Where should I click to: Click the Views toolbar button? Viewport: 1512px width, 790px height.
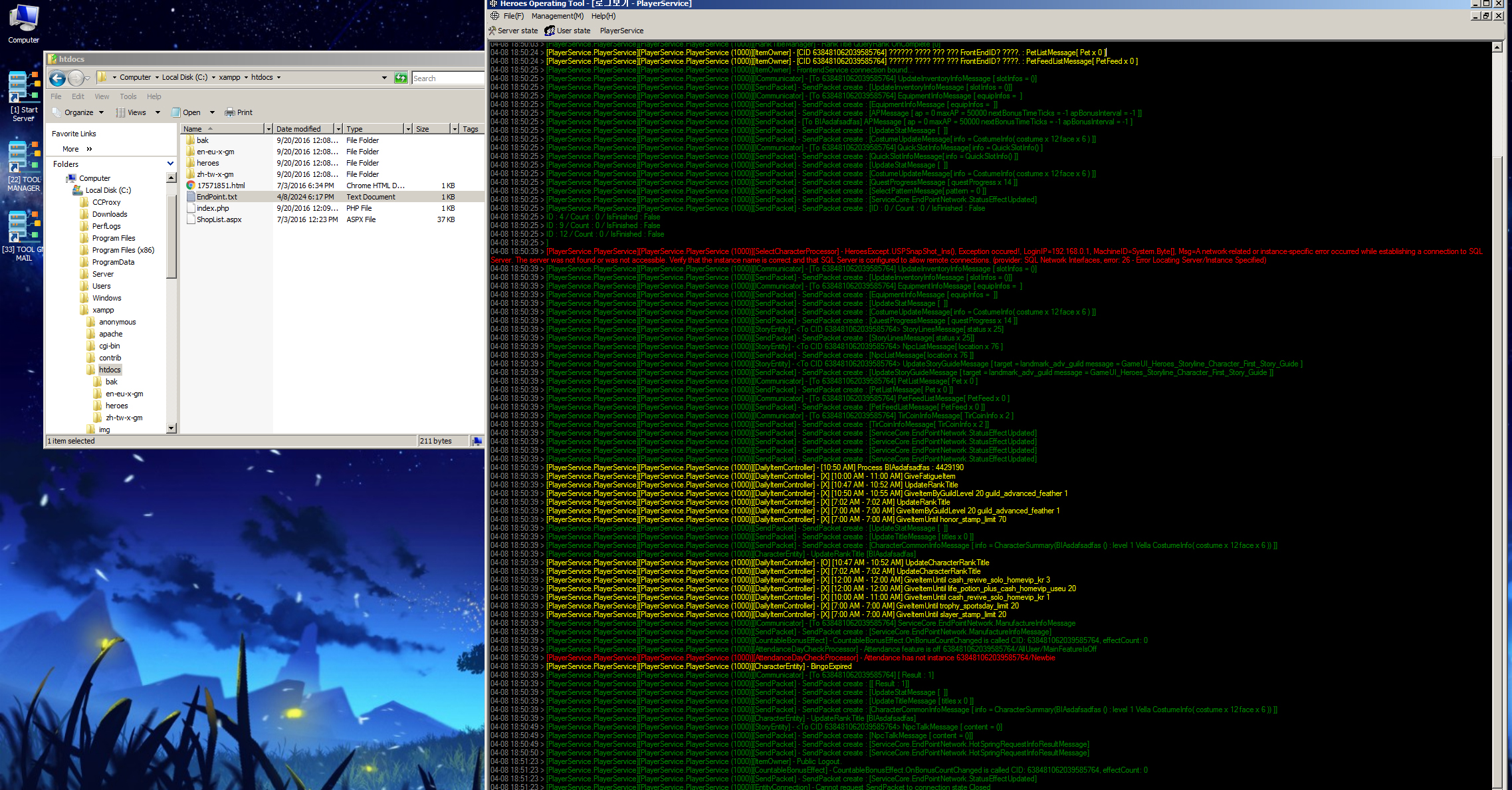point(131,112)
